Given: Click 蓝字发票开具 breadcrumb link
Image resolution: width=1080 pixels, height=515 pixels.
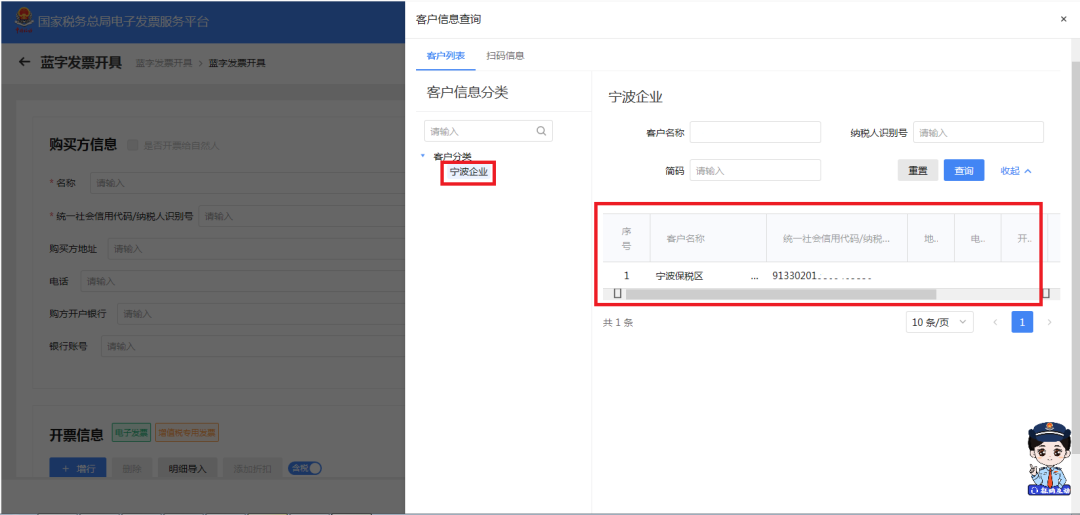Looking at the screenshot, I should tap(164, 63).
